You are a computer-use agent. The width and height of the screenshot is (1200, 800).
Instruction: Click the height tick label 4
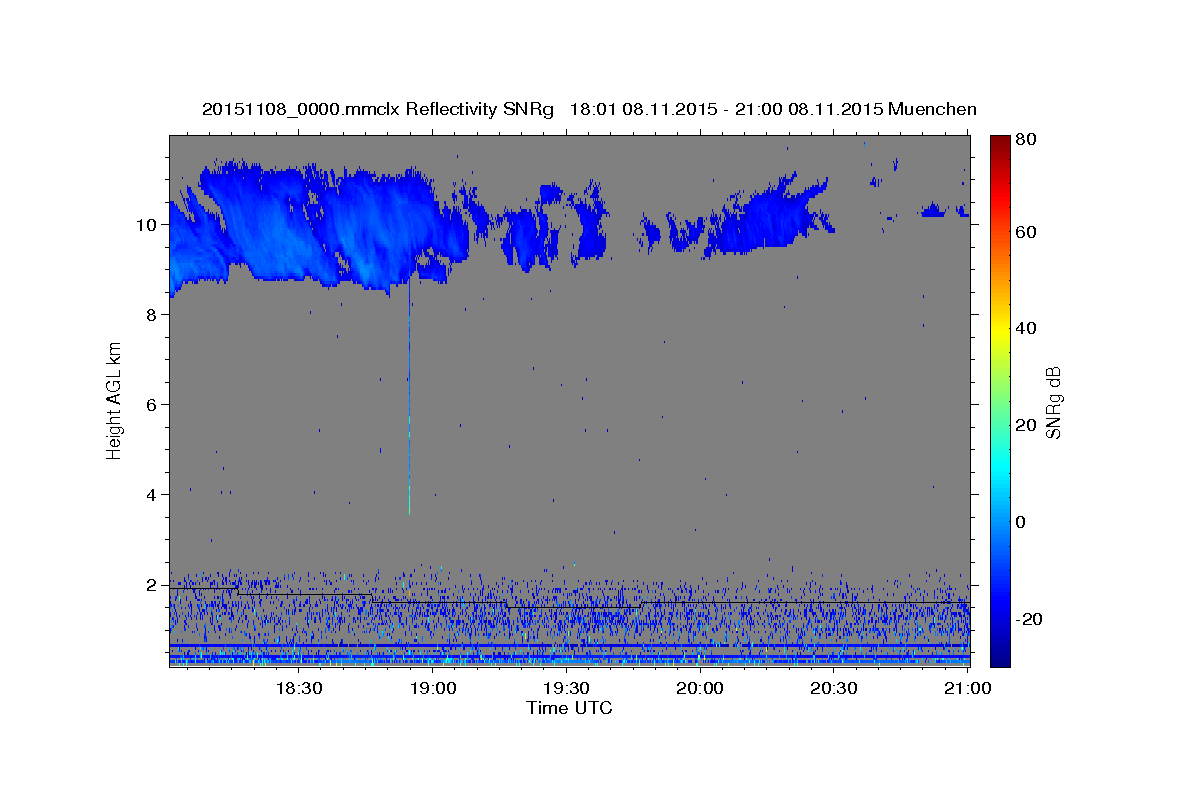pyautogui.click(x=153, y=494)
